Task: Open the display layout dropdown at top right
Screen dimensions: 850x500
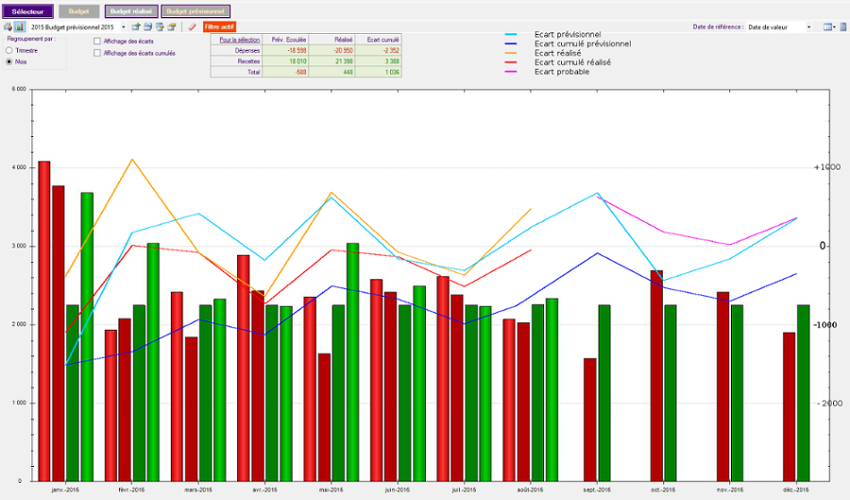Action: pos(828,27)
